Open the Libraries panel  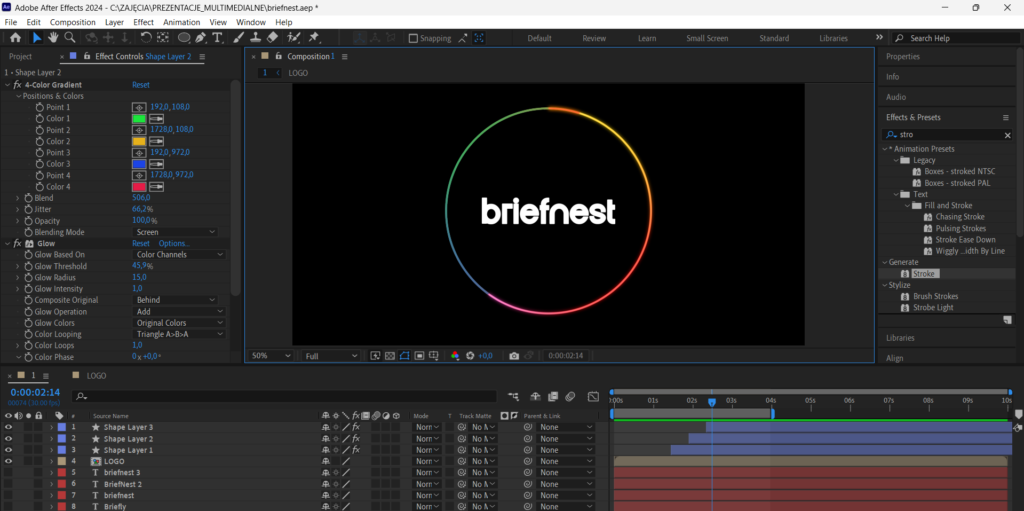(900, 338)
